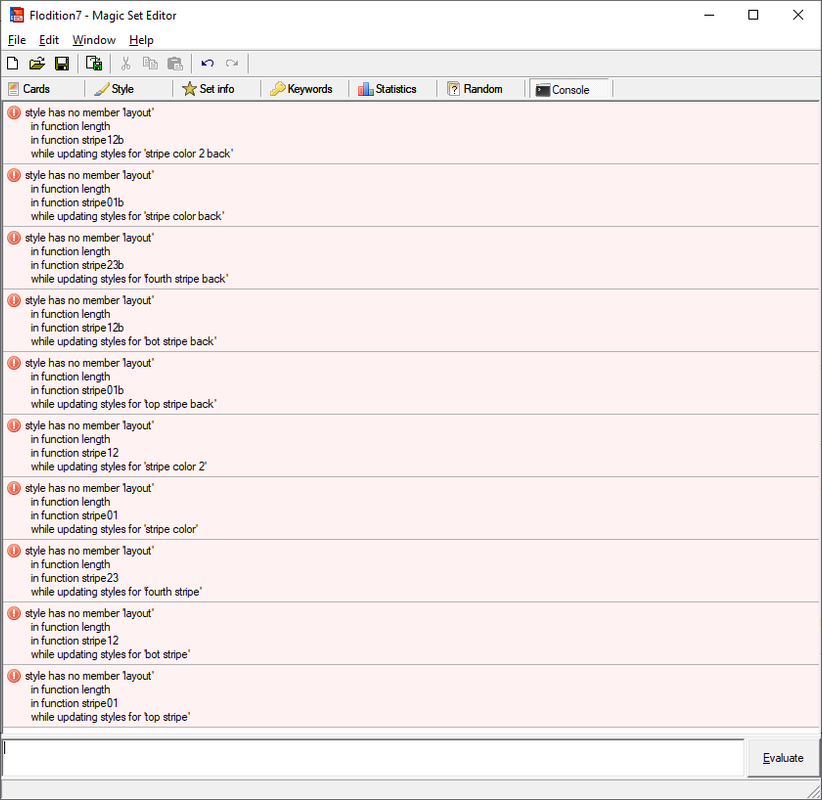Click the Cut scissors icon
The image size is (822, 800).
[x=125, y=63]
